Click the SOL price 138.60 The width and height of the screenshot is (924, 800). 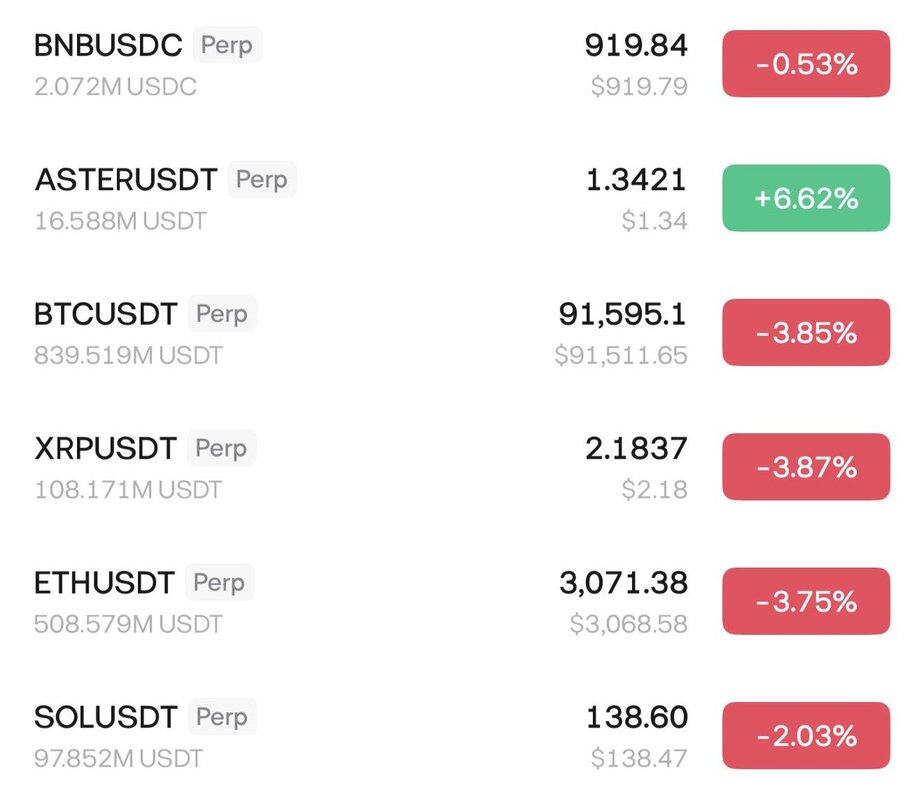(x=636, y=716)
